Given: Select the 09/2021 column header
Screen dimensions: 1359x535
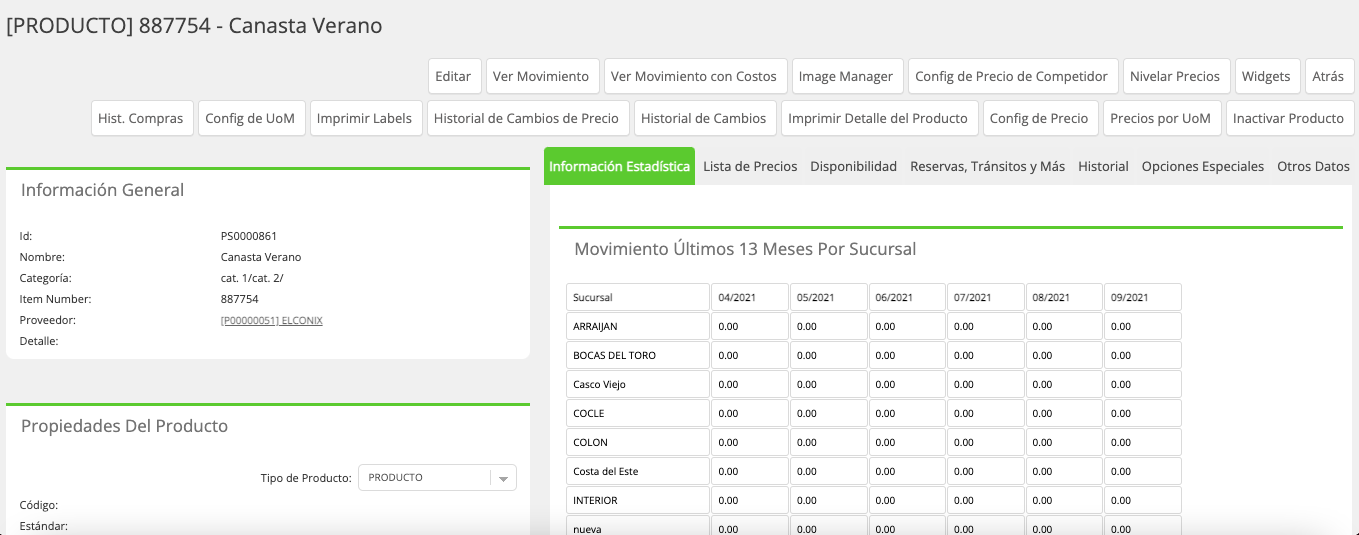Looking at the screenshot, I should pos(1142,297).
